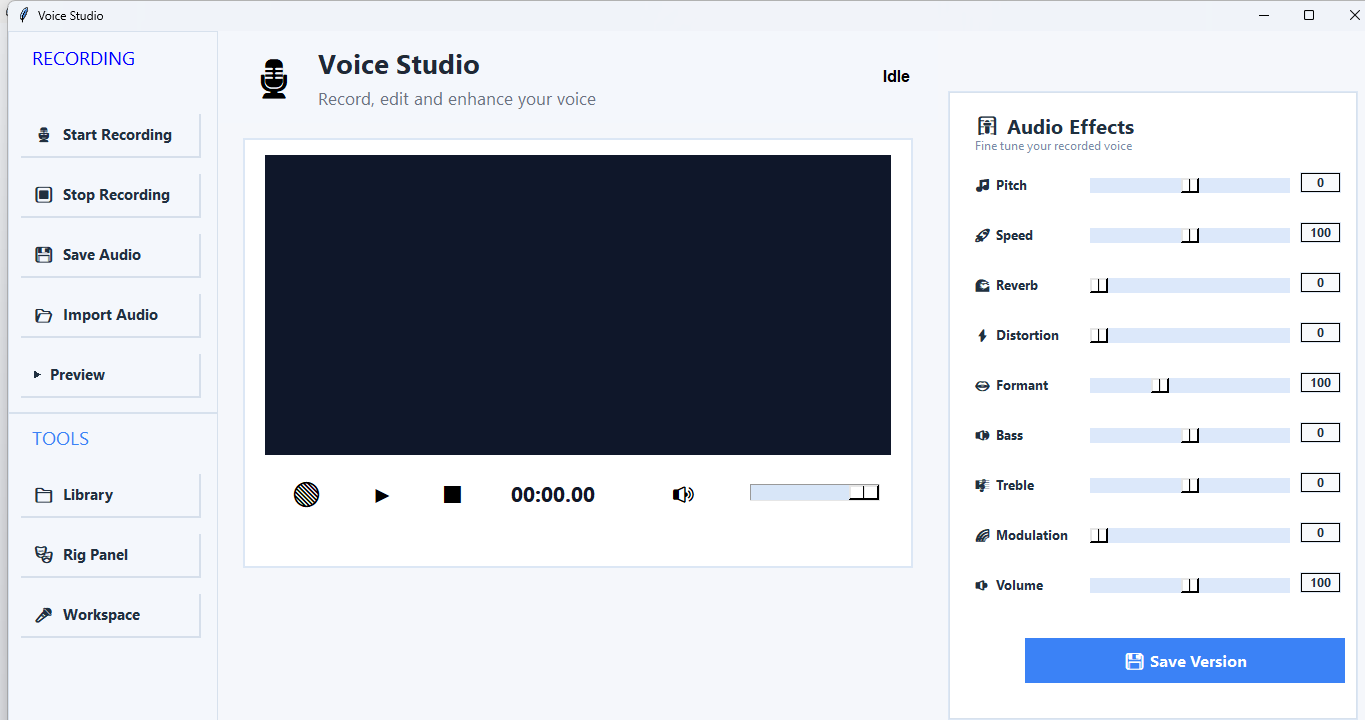The image size is (1365, 720).
Task: Save the recorded audio with Save Audio
Action: [x=110, y=255]
